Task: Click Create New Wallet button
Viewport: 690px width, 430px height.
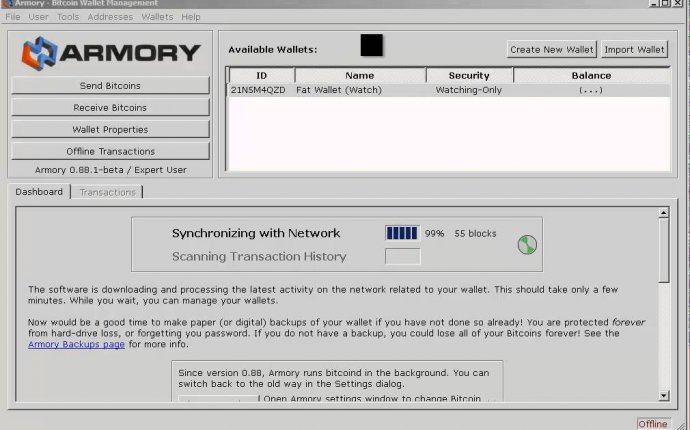Action: click(x=551, y=49)
